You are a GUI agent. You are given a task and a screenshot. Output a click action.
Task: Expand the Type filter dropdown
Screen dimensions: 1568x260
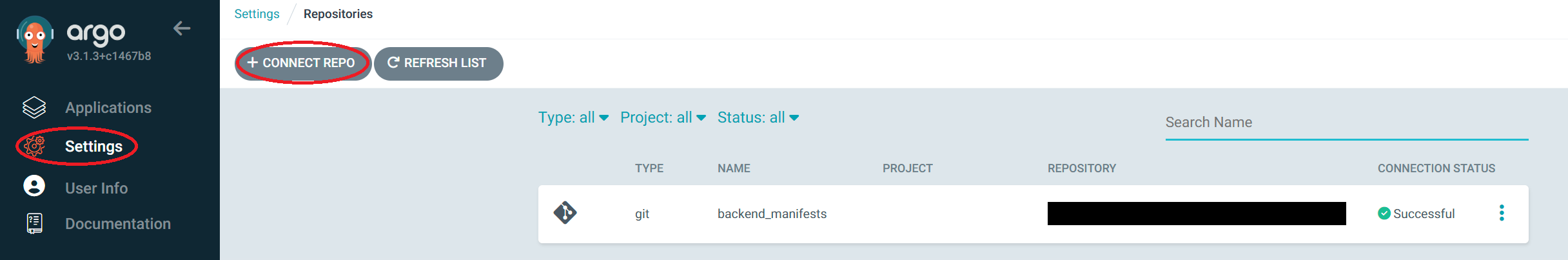[x=573, y=117]
